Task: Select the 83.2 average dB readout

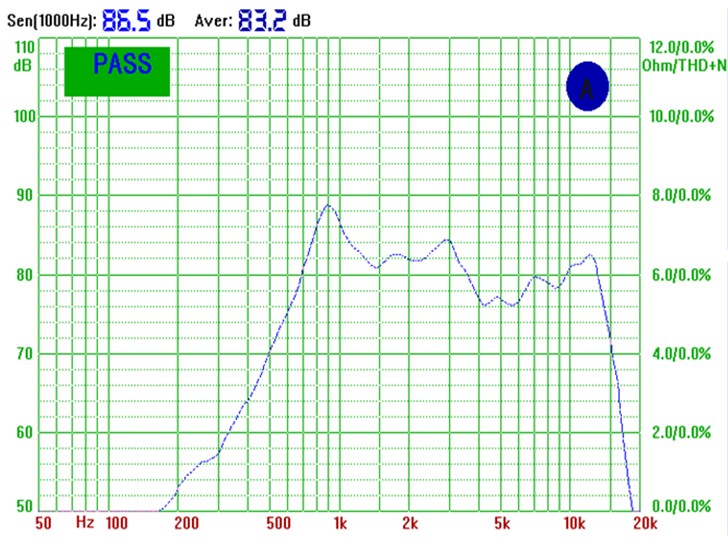Action: tap(262, 19)
